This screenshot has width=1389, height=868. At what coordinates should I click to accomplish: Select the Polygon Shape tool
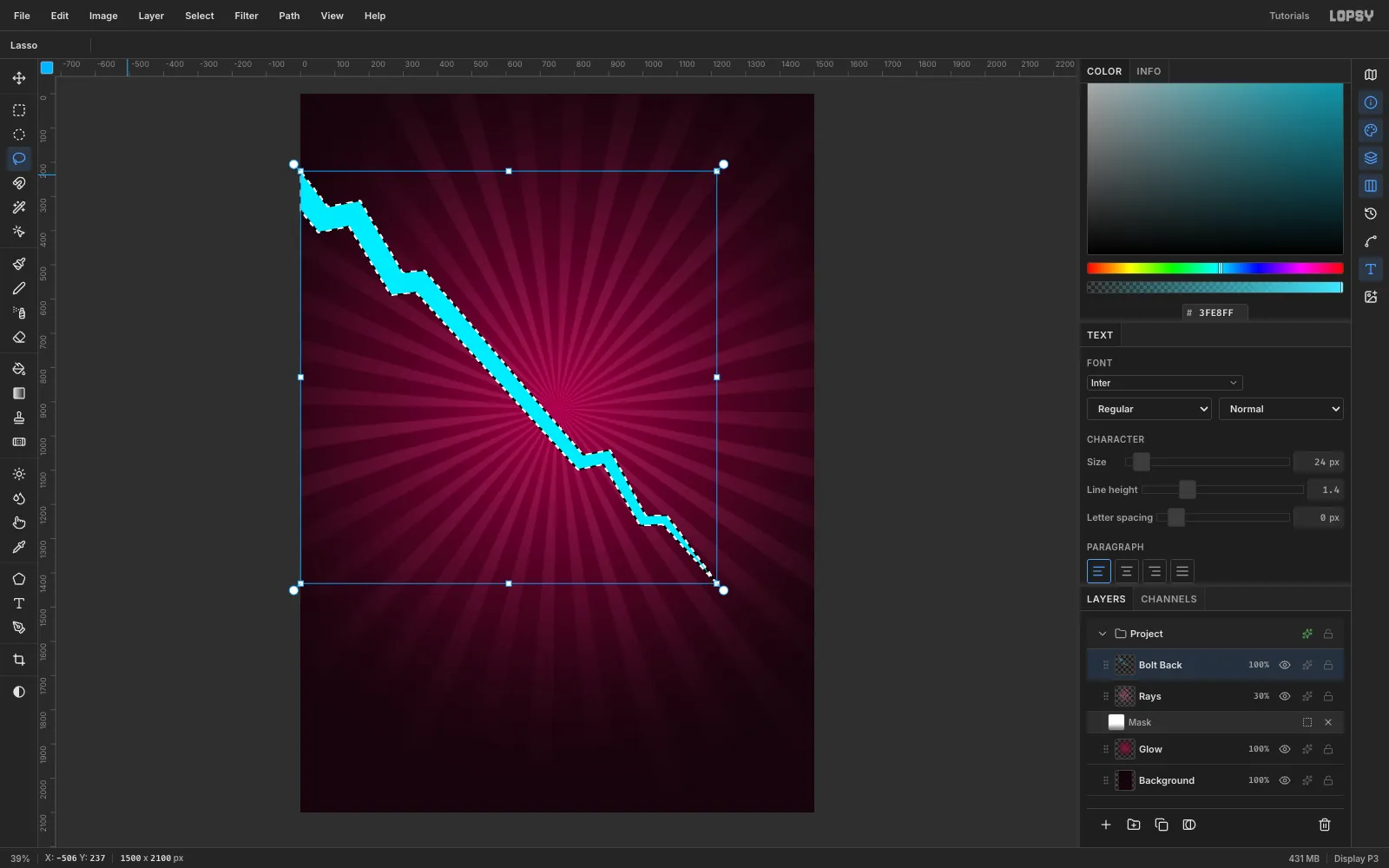(x=19, y=579)
